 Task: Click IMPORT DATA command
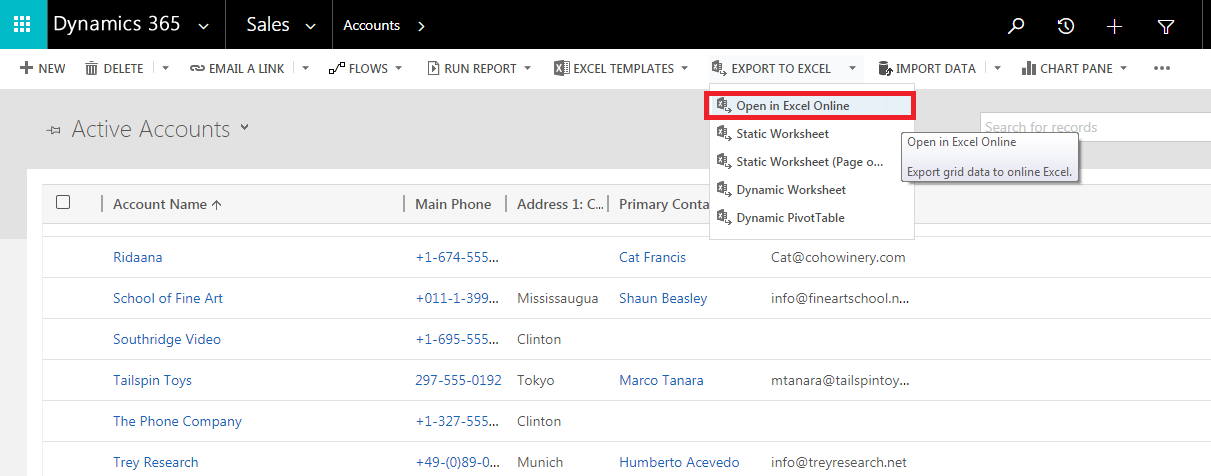pos(927,69)
